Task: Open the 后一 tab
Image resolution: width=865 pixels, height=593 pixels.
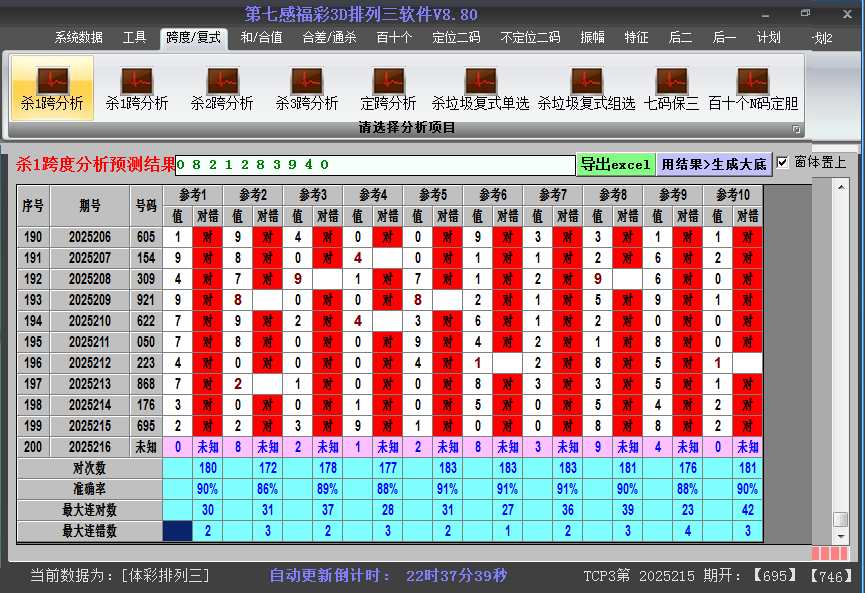Action: 724,38
